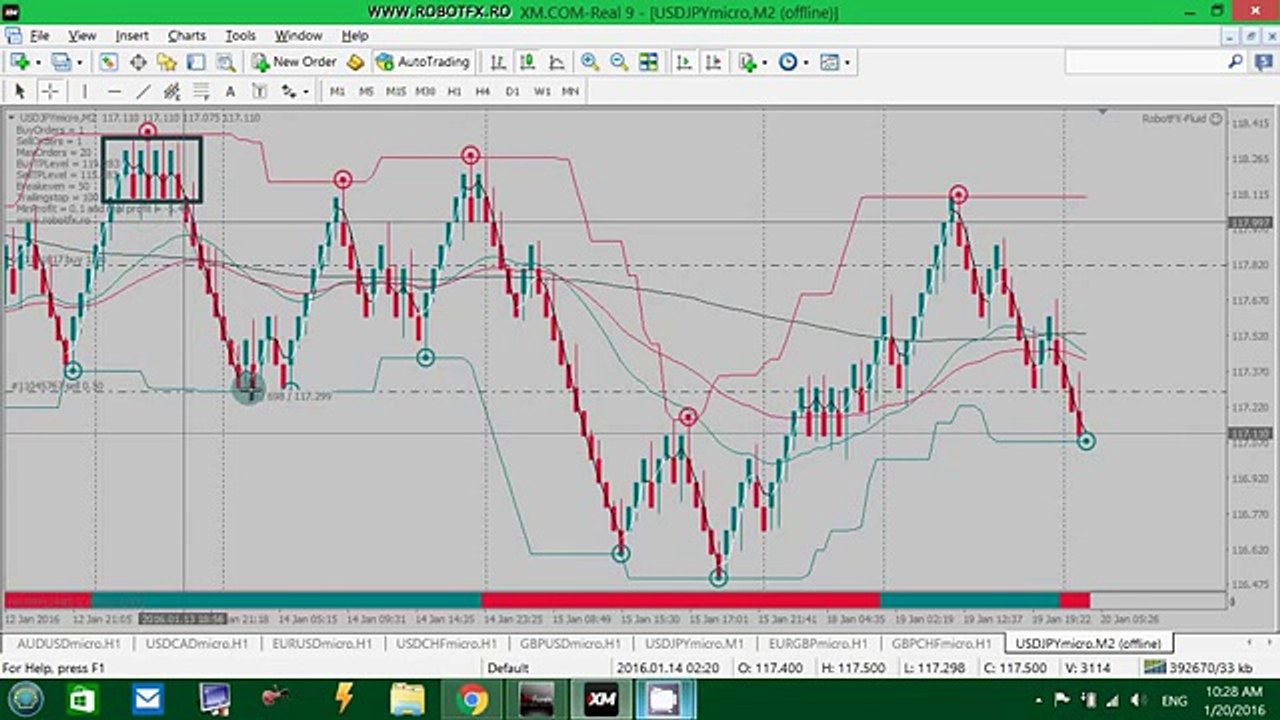The image size is (1280, 720).
Task: Switch to the AUDUSDmicro,H1 chart tab
Action: pos(69,643)
